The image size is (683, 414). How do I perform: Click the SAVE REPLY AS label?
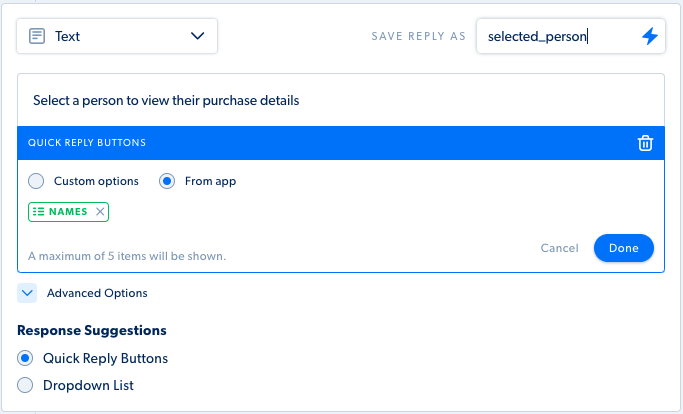click(419, 36)
